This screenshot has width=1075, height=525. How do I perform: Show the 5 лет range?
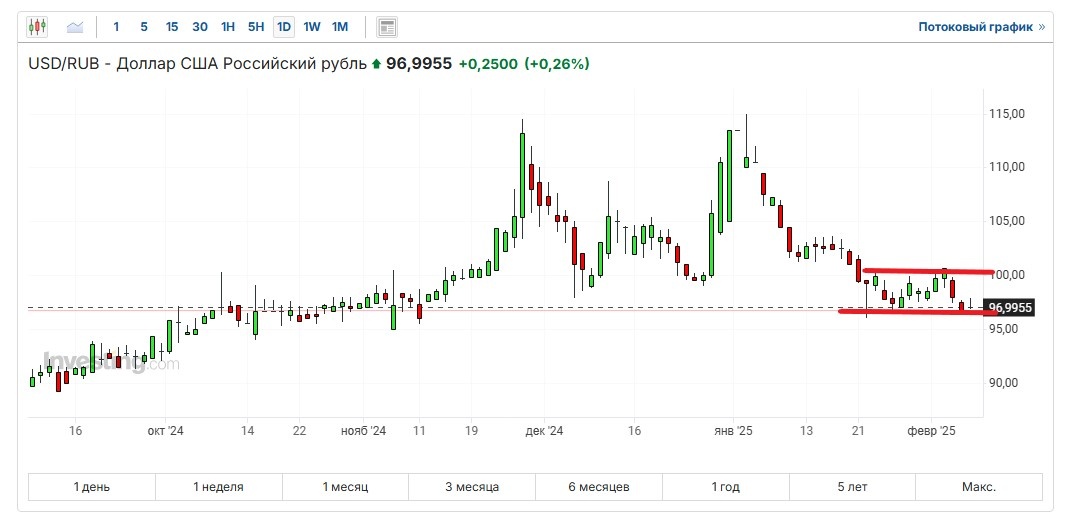click(x=852, y=487)
